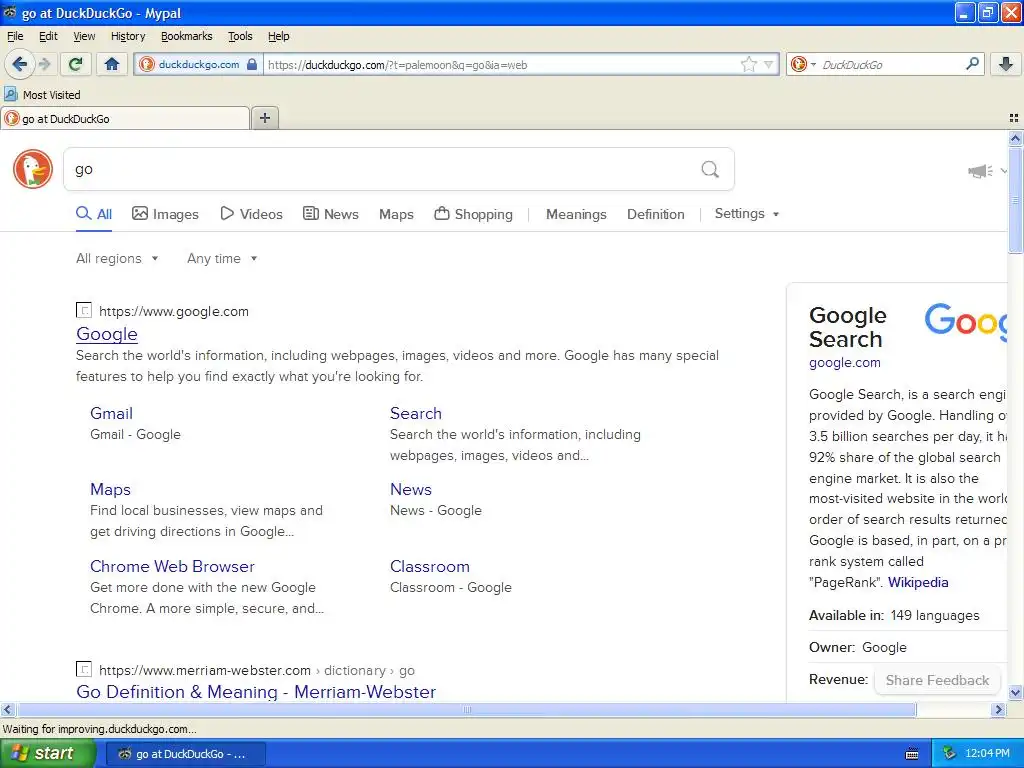Select the 'go at DuckDuckGo' browser tab
Screen dimensions: 1024x768
[x=125, y=118]
